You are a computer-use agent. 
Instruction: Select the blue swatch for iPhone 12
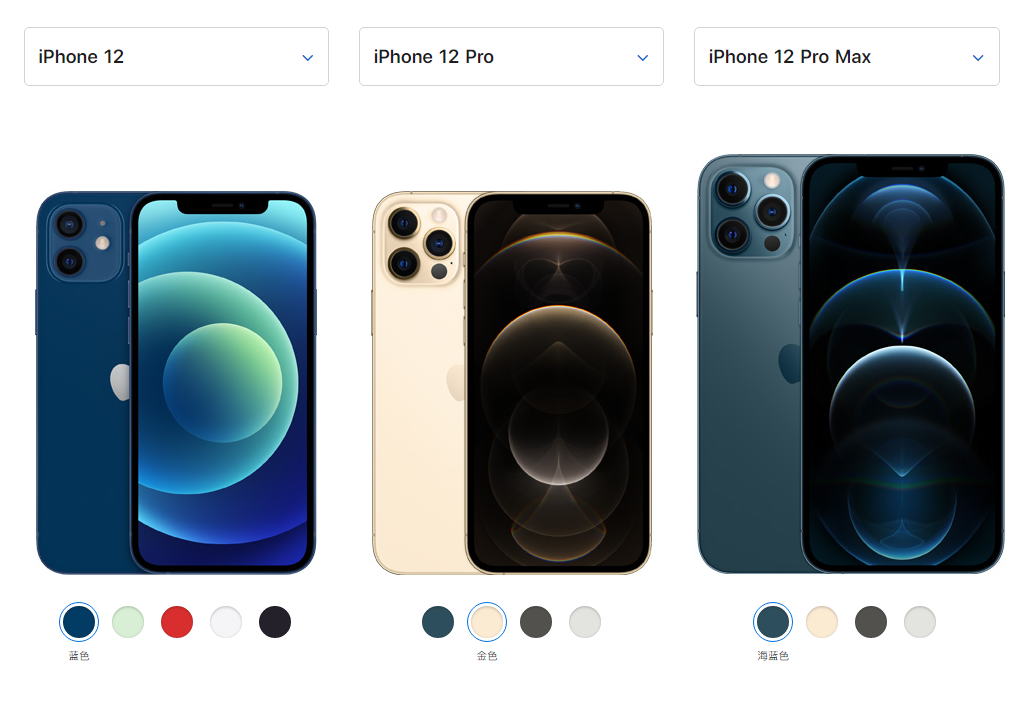[79, 622]
